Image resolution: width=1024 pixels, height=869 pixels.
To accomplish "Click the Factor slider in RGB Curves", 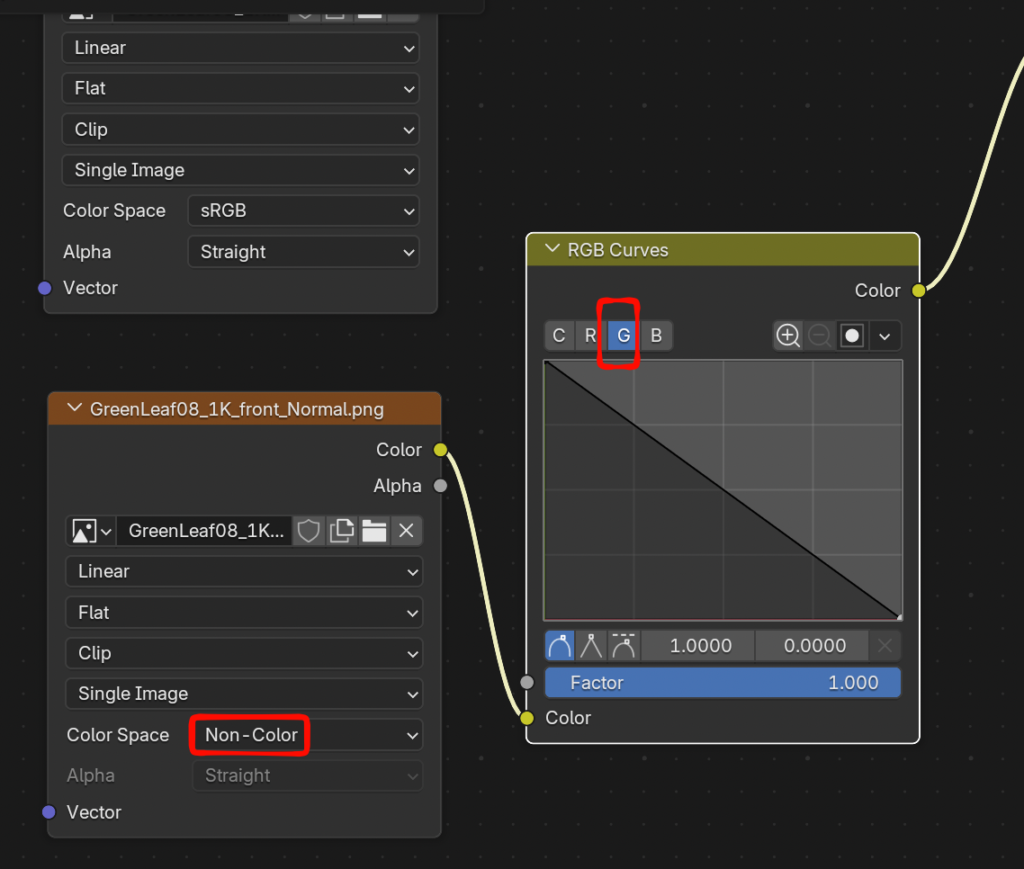I will (x=723, y=683).
